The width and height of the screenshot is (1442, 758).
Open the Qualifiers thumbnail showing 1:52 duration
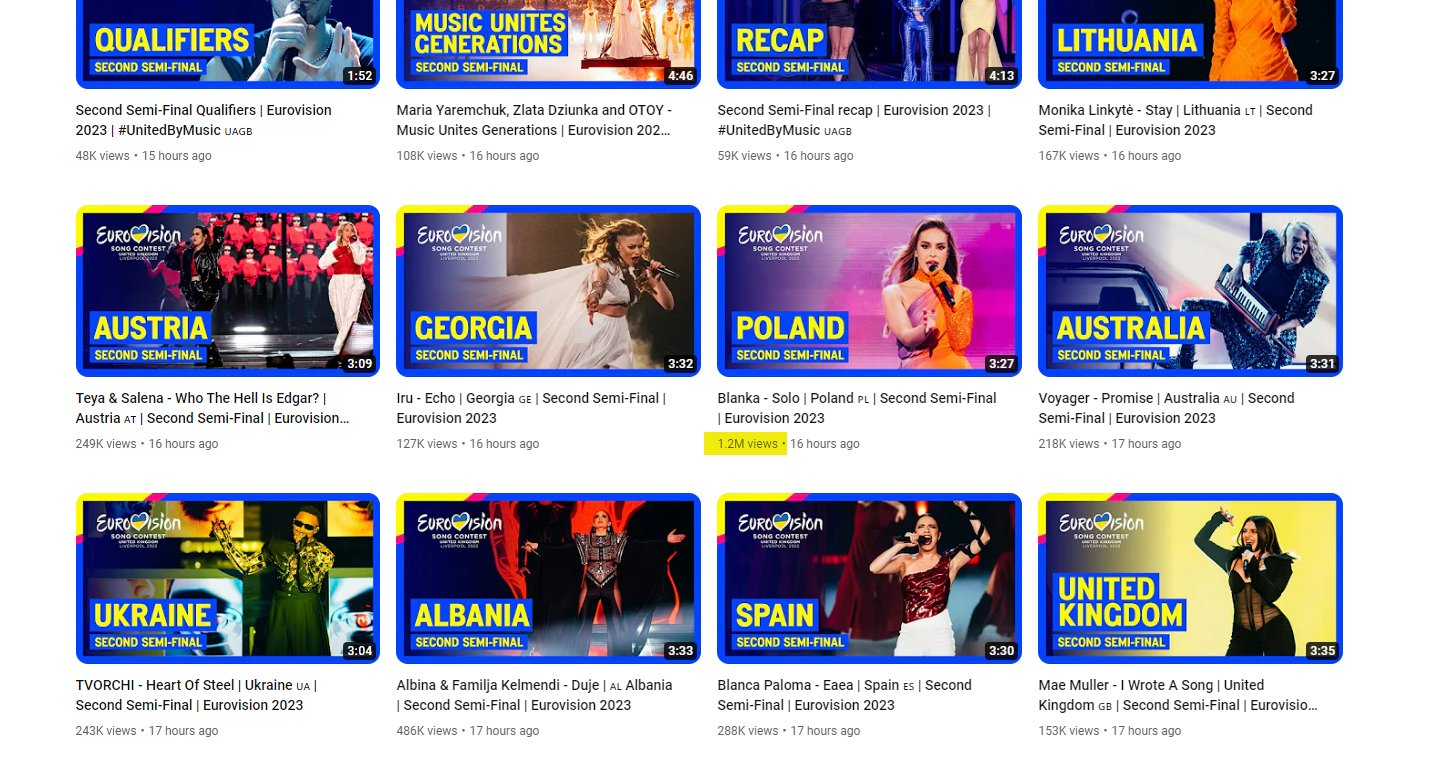click(228, 44)
